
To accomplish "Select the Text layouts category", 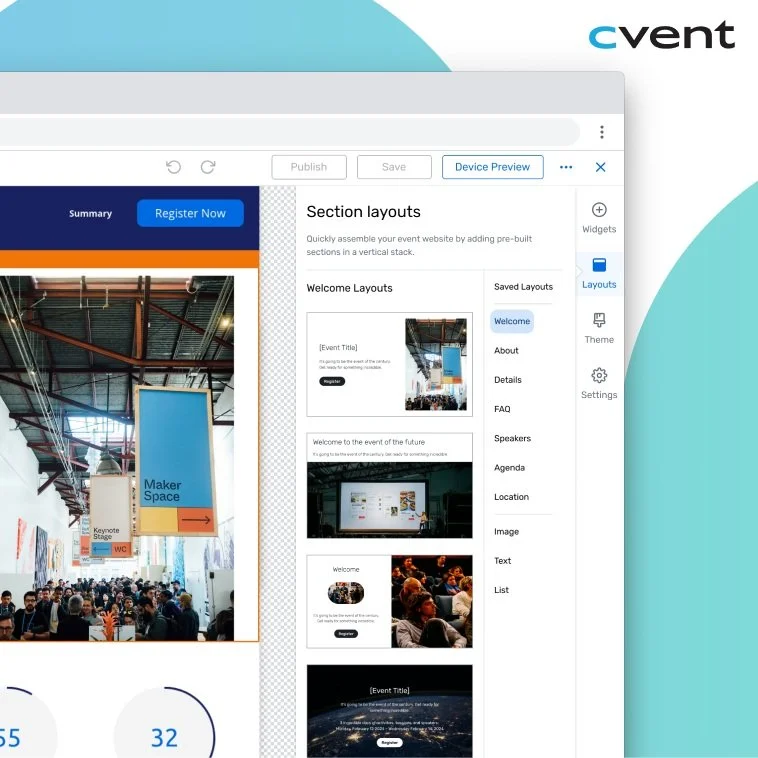I will point(502,561).
